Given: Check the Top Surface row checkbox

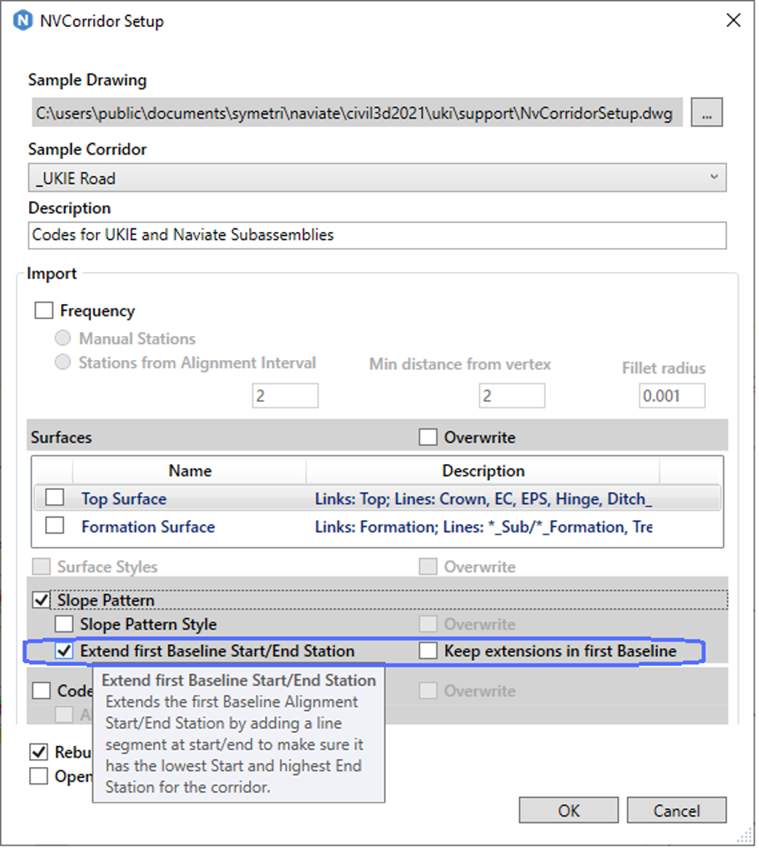Looking at the screenshot, I should click(x=55, y=498).
